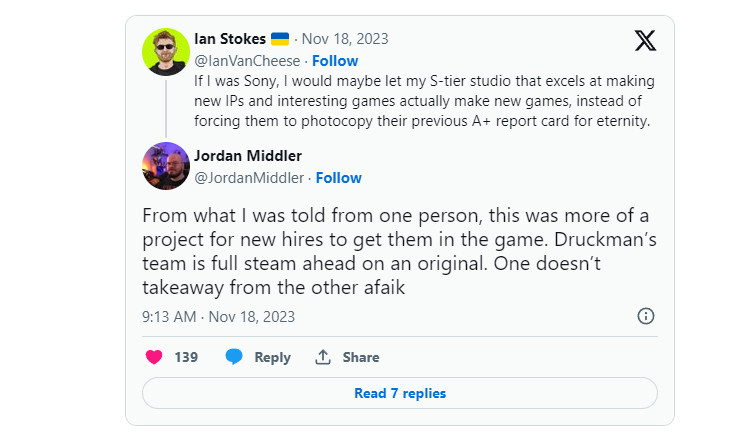Click the 139 likes count

point(186,357)
